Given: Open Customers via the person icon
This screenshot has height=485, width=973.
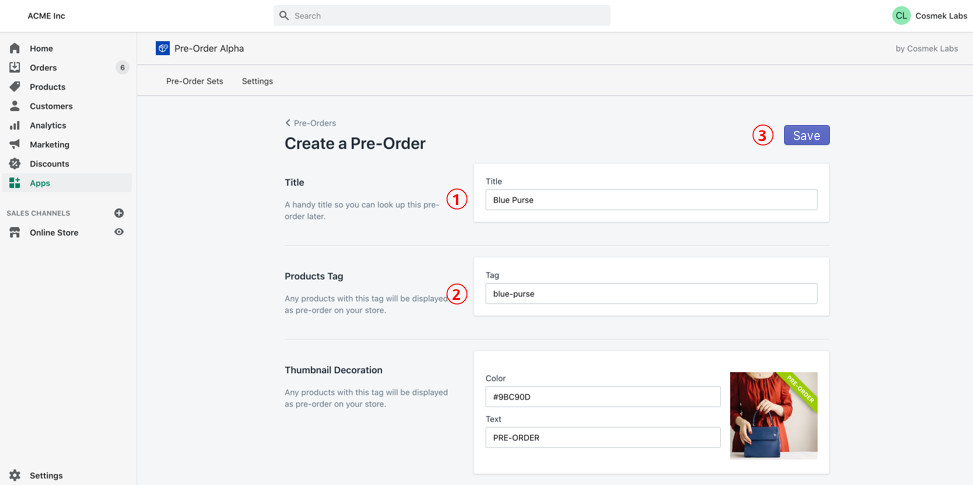Looking at the screenshot, I should 15,106.
